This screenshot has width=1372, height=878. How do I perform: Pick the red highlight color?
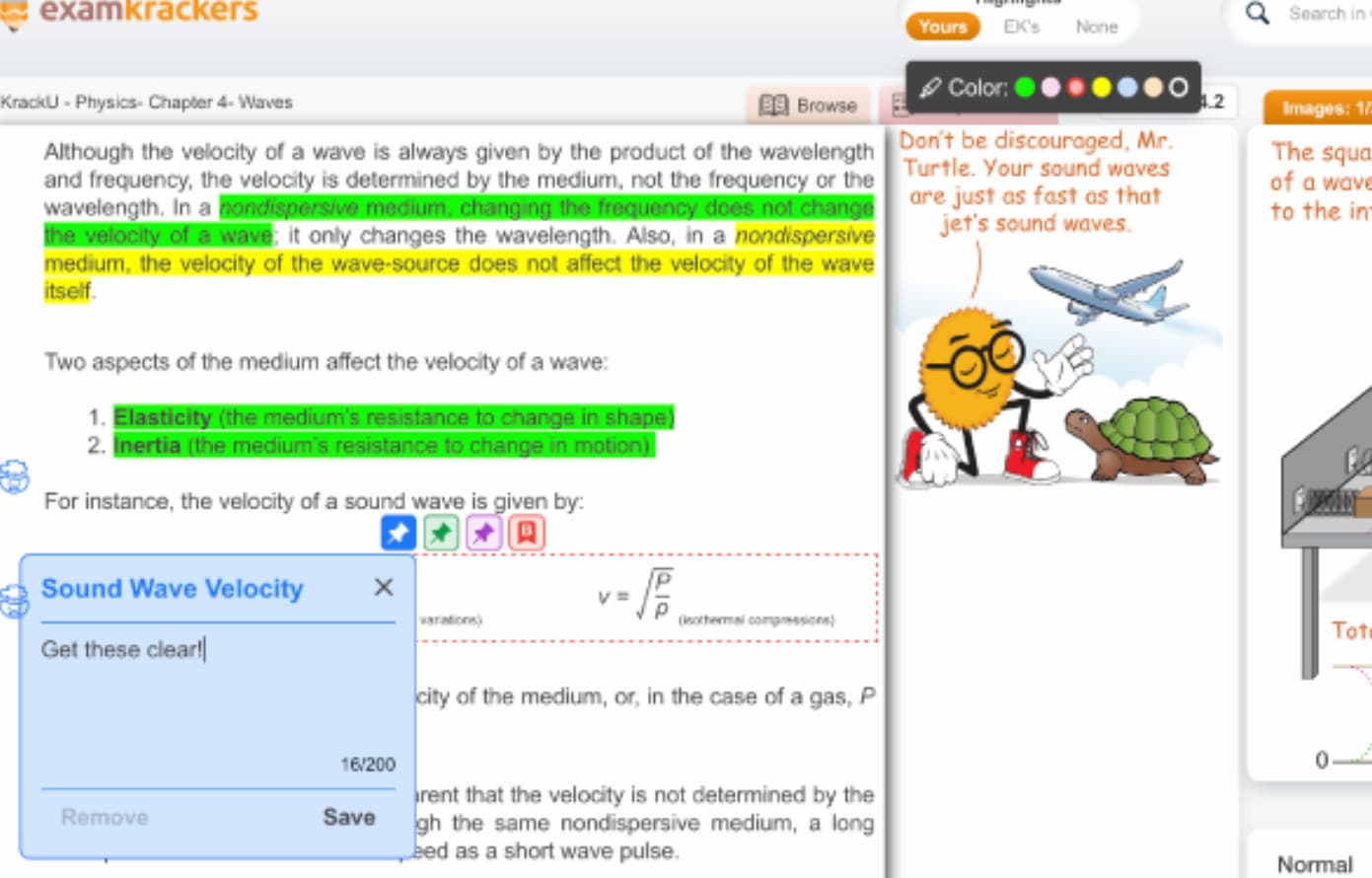(1076, 88)
